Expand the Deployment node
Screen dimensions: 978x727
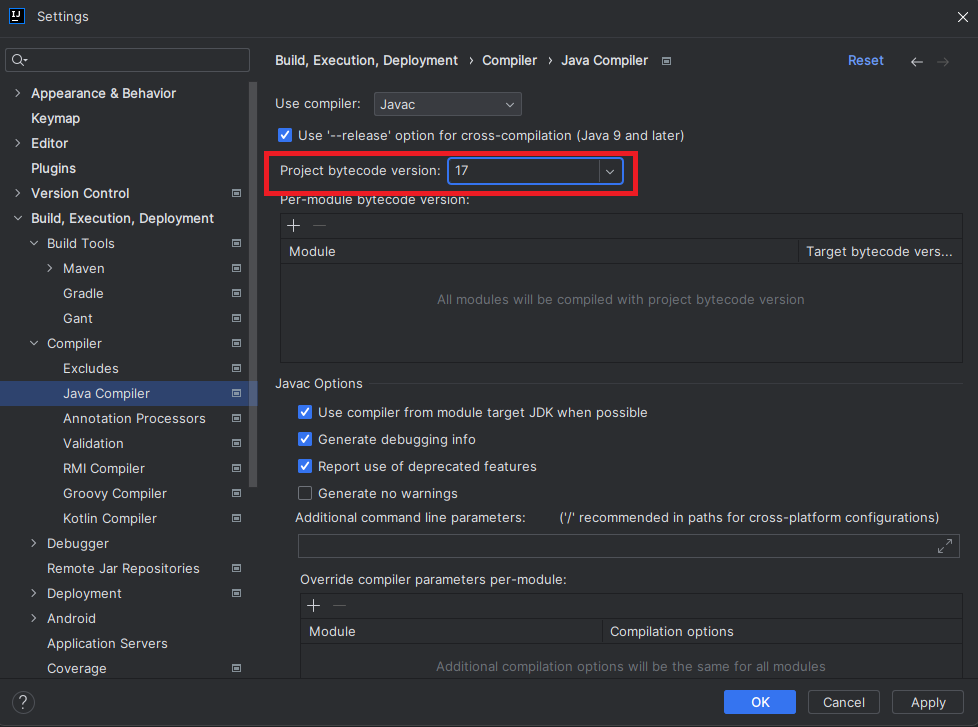tap(34, 593)
